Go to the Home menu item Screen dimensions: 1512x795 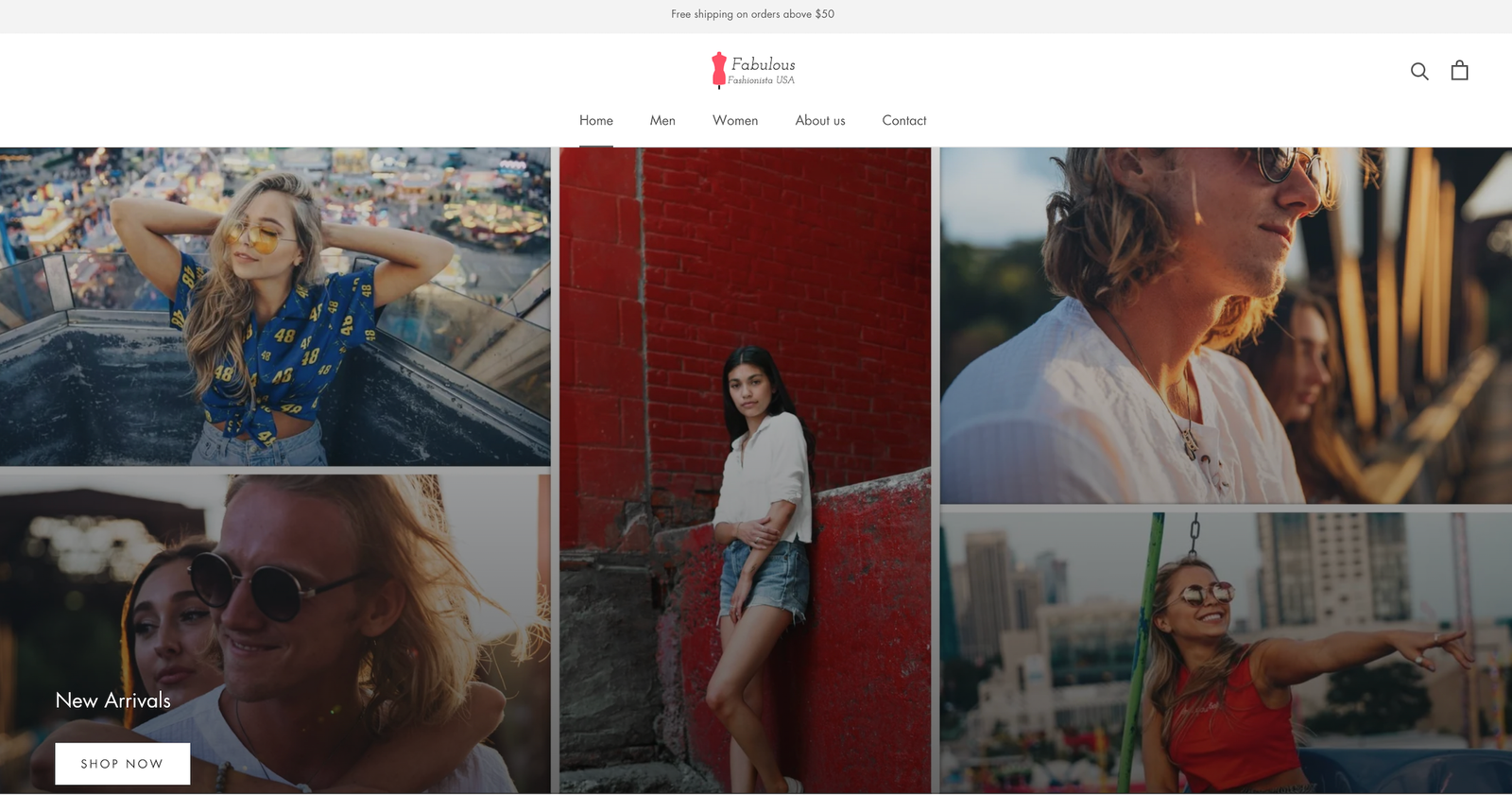[x=596, y=120]
